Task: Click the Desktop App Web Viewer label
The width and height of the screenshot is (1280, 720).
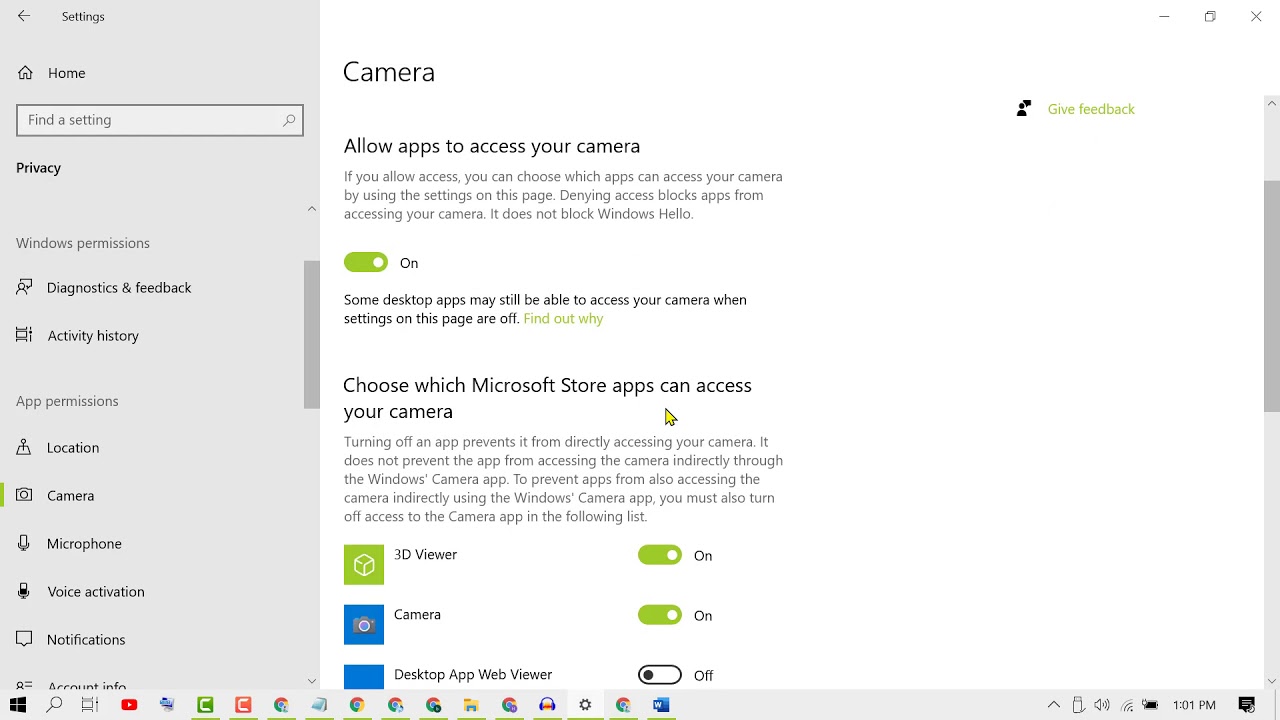Action: coord(473,675)
